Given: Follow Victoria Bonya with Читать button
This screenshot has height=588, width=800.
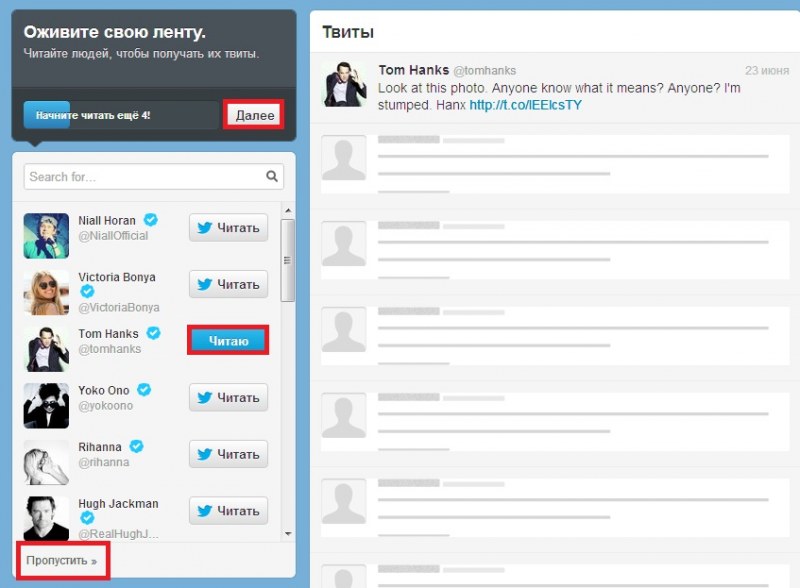Looking at the screenshot, I should (x=228, y=284).
